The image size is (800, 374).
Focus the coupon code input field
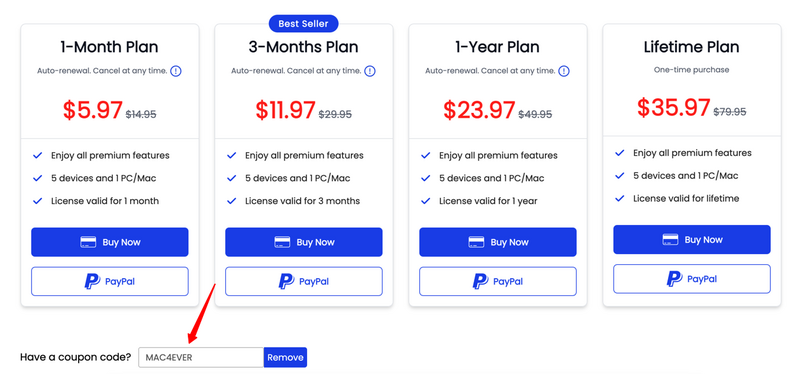coord(201,357)
